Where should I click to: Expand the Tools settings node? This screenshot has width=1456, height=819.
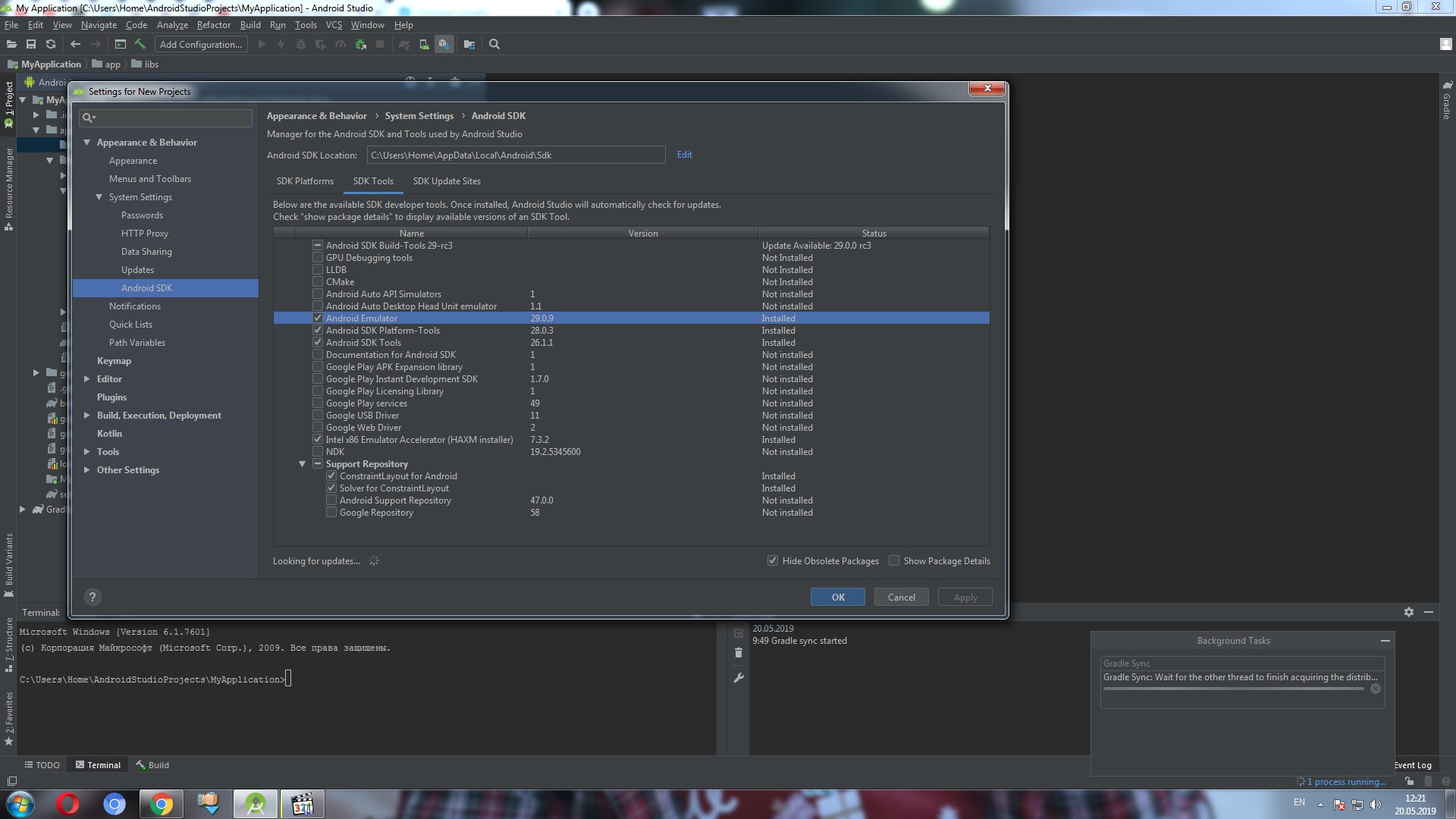pos(86,452)
